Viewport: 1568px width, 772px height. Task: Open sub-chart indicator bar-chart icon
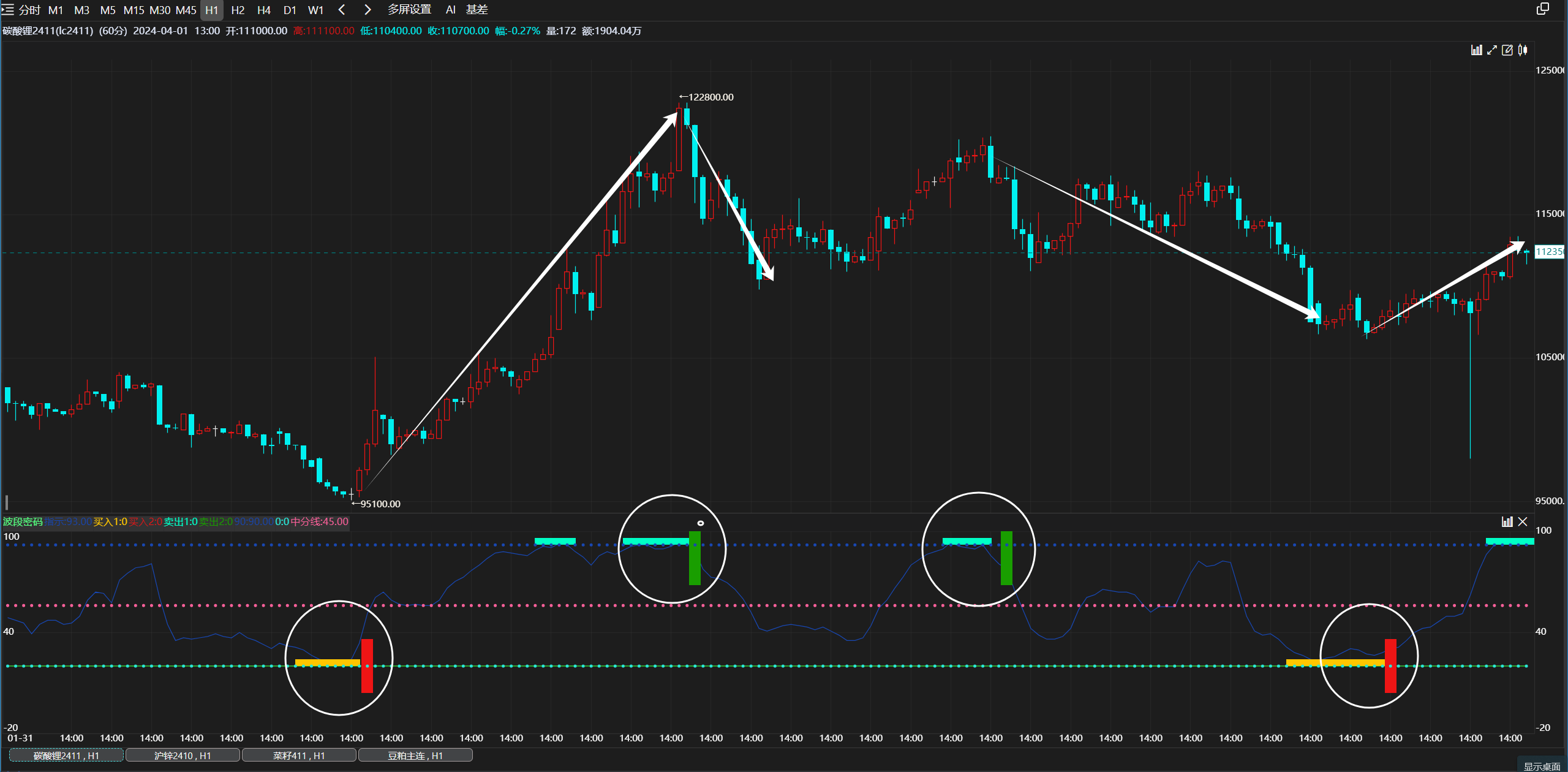[x=1507, y=521]
